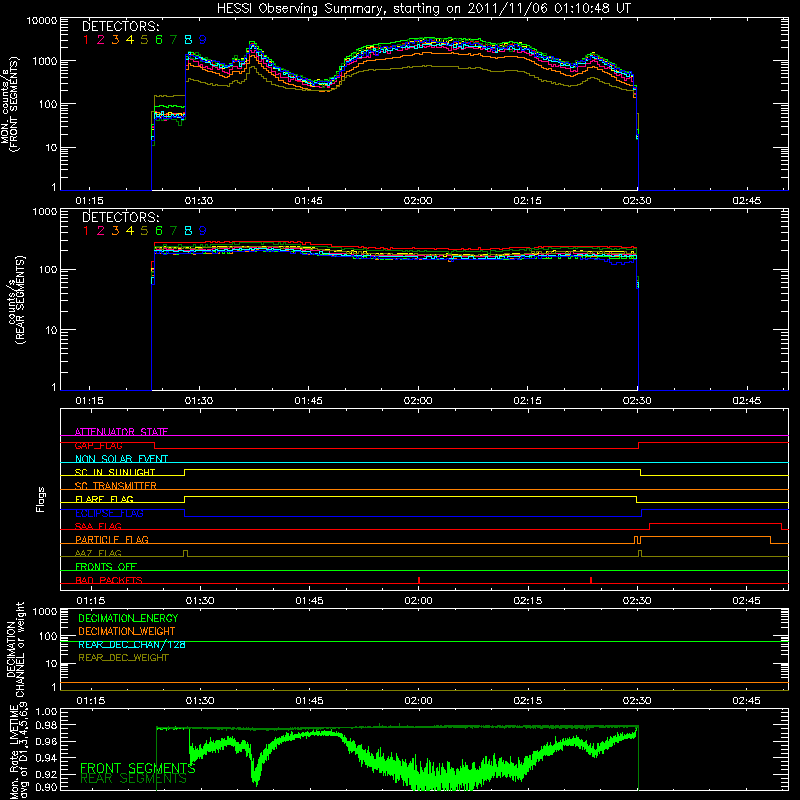This screenshot has width=800, height=800.
Task: Click the REAR_DEC_WEIGHT legend entry
Action: pos(123,658)
